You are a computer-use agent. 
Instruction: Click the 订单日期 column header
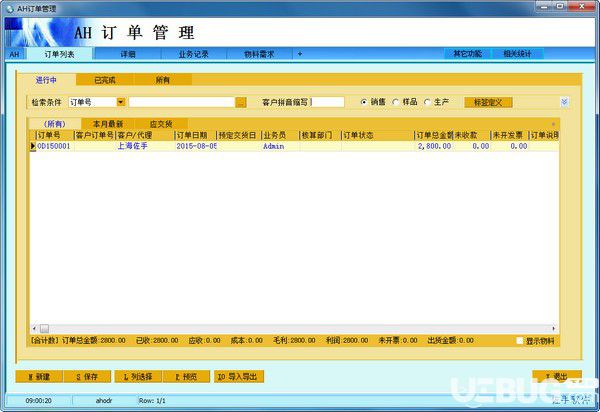tap(196, 135)
